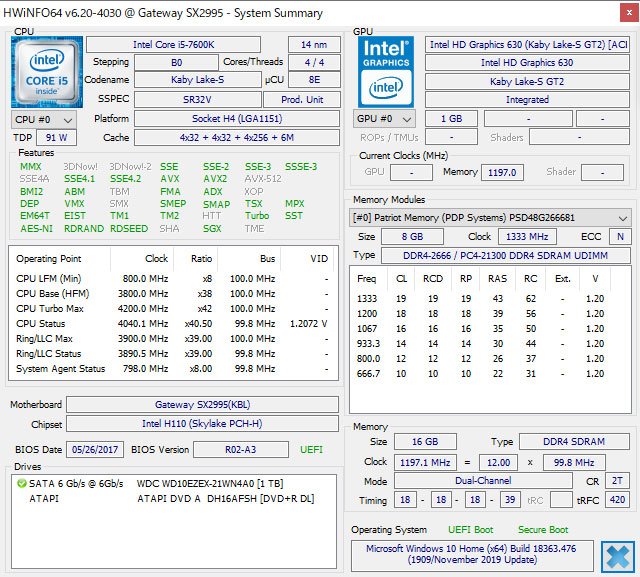Click the CR 2T value
This screenshot has width=640, height=577.
(x=617, y=481)
